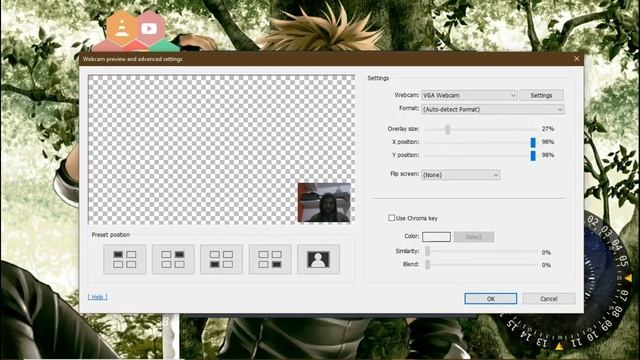This screenshot has height=360, width=640.
Task: Click the Blend slider handle
Action: point(427,264)
